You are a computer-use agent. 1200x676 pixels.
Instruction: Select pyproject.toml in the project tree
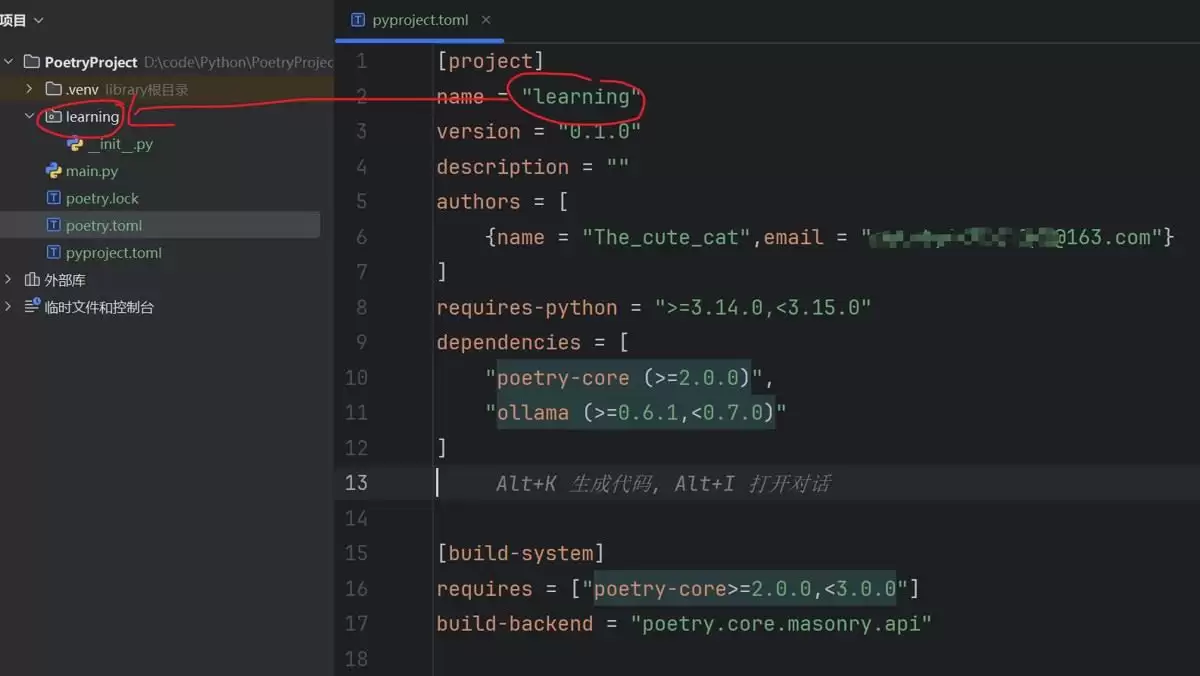[x=114, y=253]
